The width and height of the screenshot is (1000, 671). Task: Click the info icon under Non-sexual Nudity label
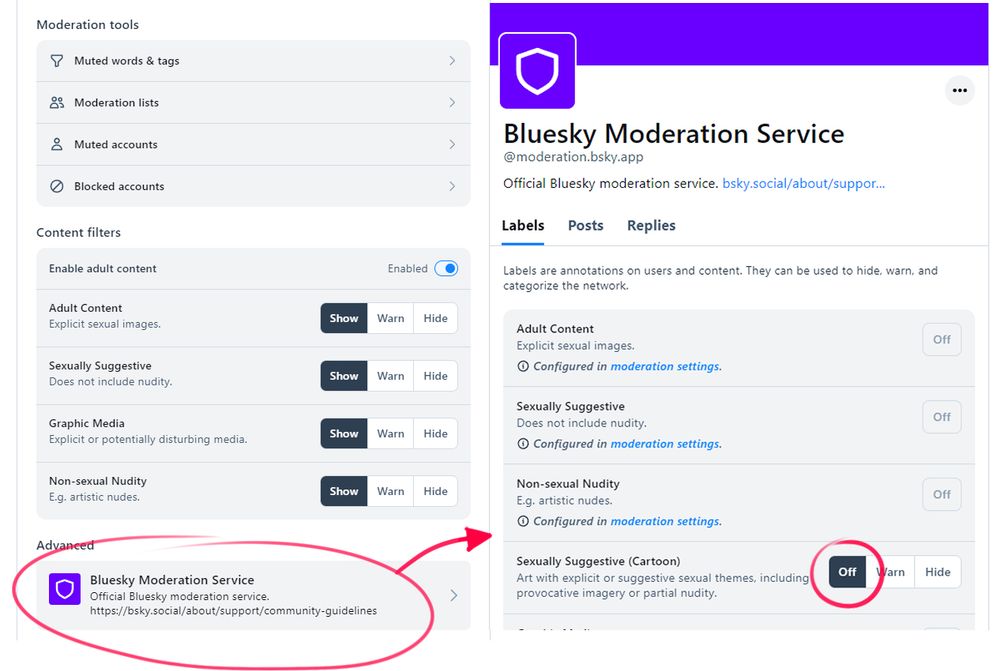click(523, 521)
